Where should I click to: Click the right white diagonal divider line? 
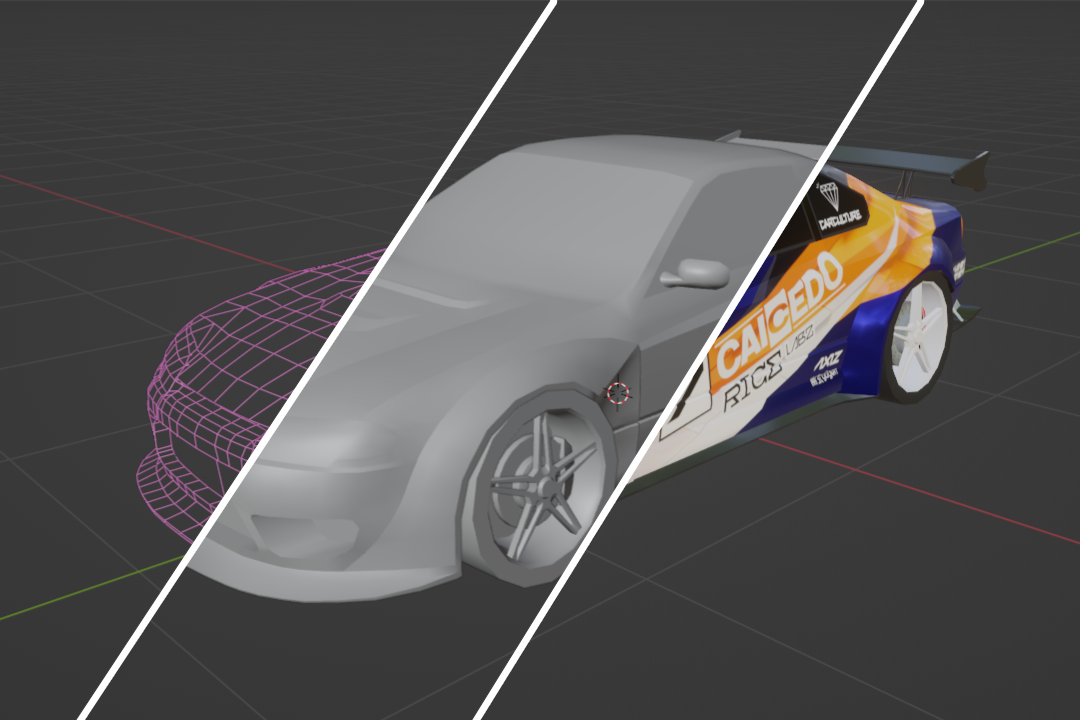pos(699,358)
